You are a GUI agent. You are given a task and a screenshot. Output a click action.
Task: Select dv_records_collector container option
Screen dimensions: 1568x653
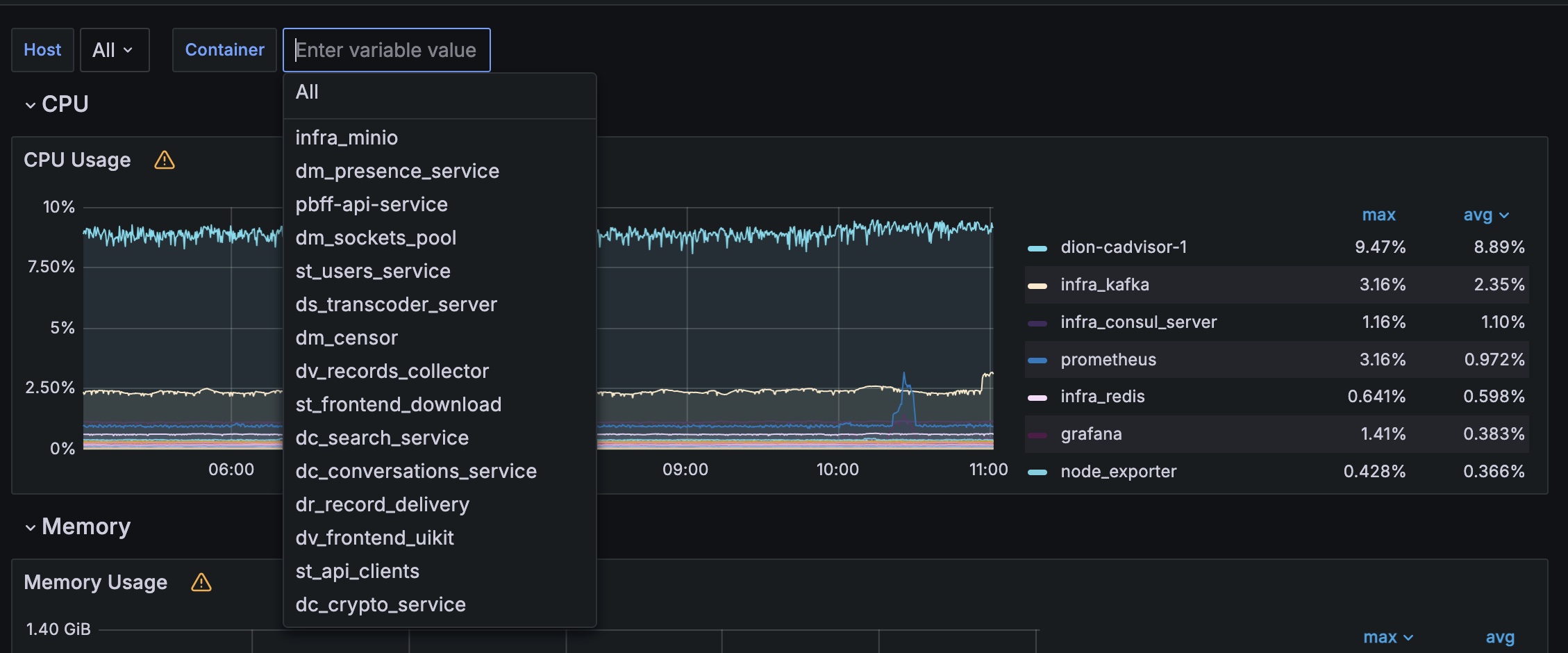pyautogui.click(x=440, y=371)
